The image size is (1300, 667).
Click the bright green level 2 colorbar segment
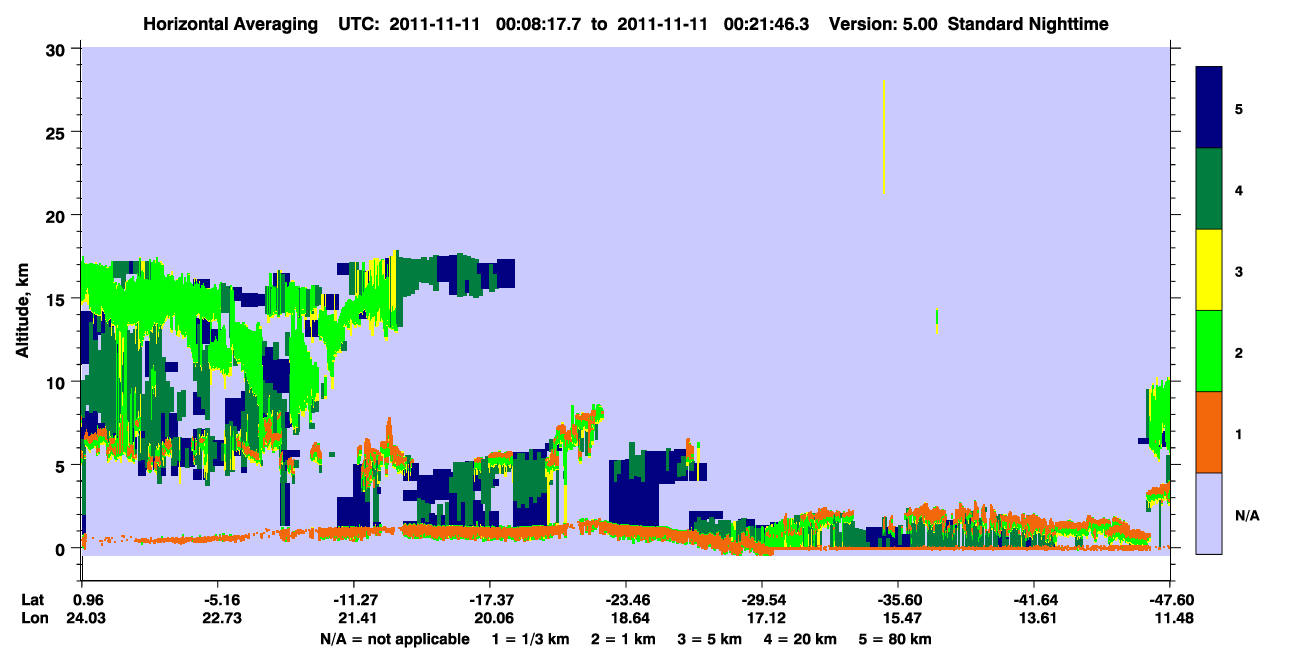pyautogui.click(x=1209, y=351)
